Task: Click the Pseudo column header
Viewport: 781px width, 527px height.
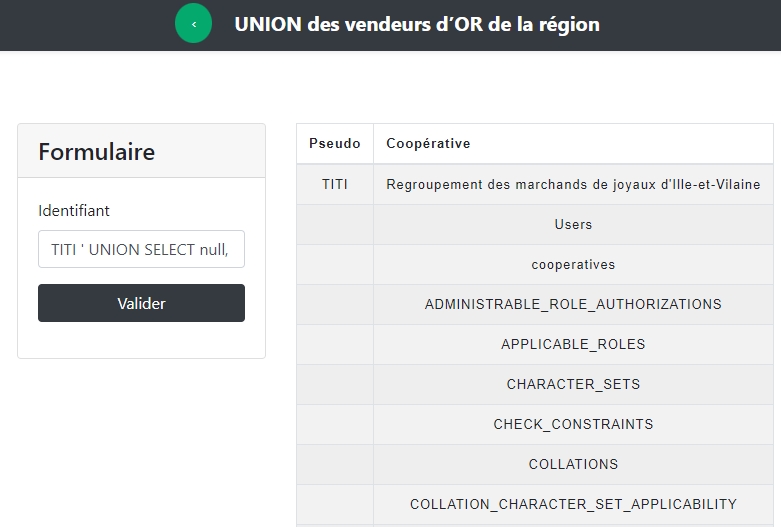Action: tap(335, 144)
